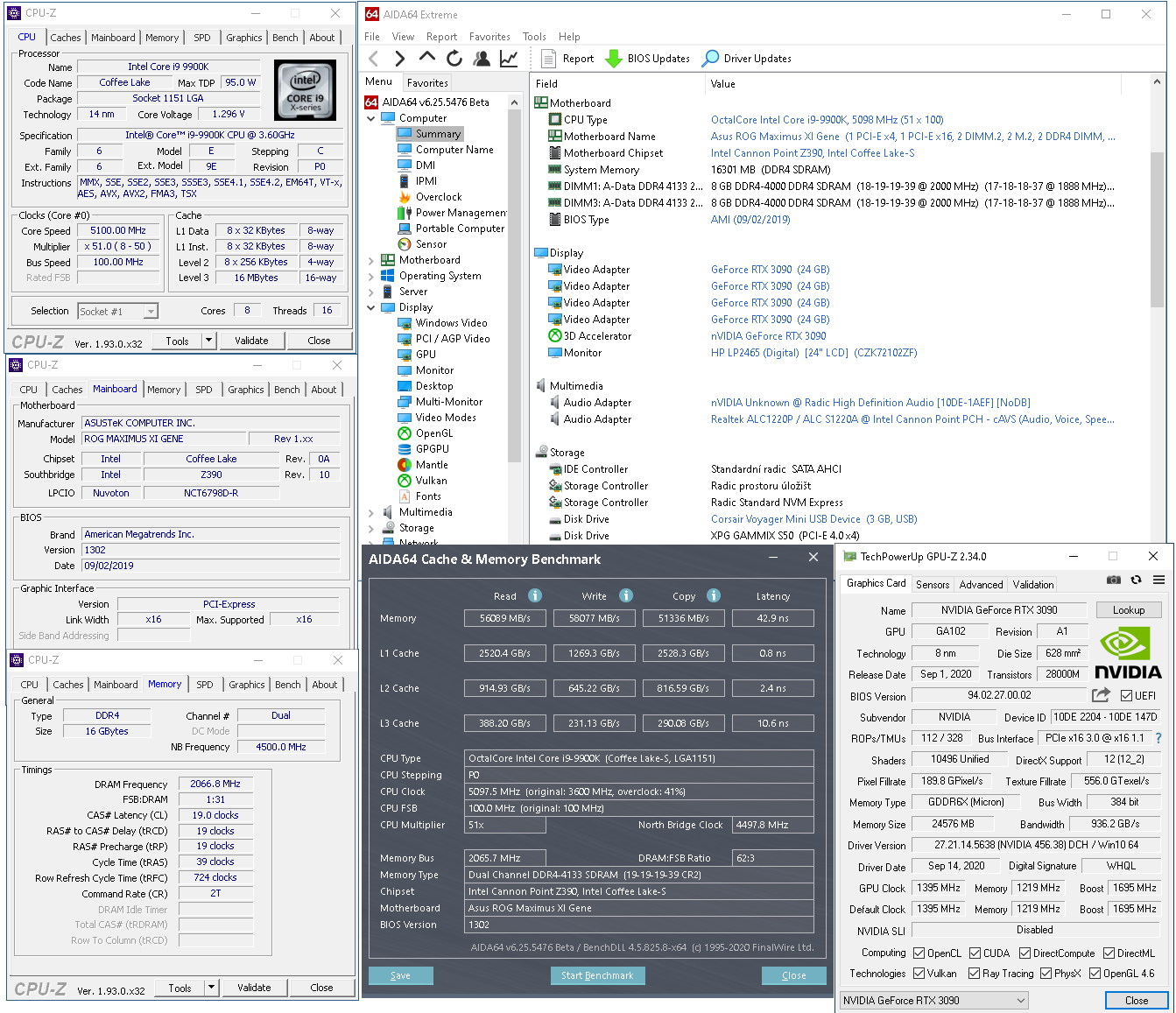Screen dimensions: 1176x1013
Task: Open BIOS Updates in AIDA64
Action: point(649,59)
